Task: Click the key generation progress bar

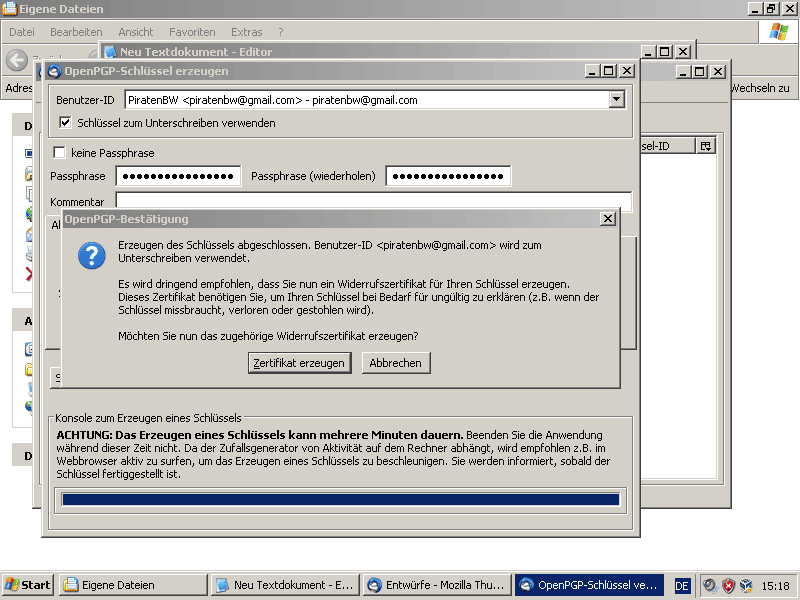Action: tap(340, 499)
